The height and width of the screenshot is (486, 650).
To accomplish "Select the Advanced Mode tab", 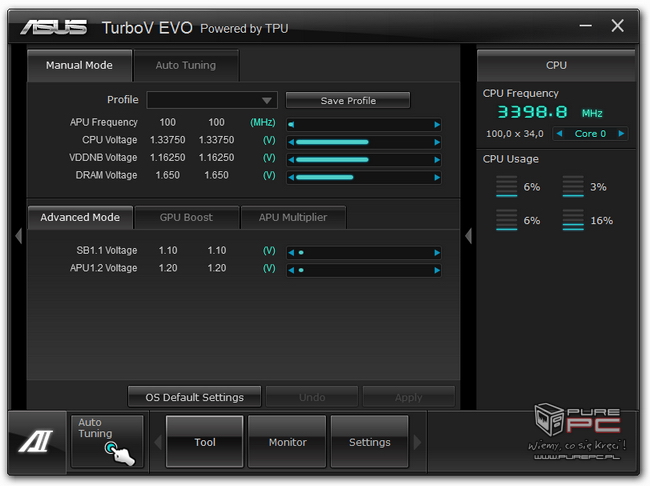I will pos(80,217).
